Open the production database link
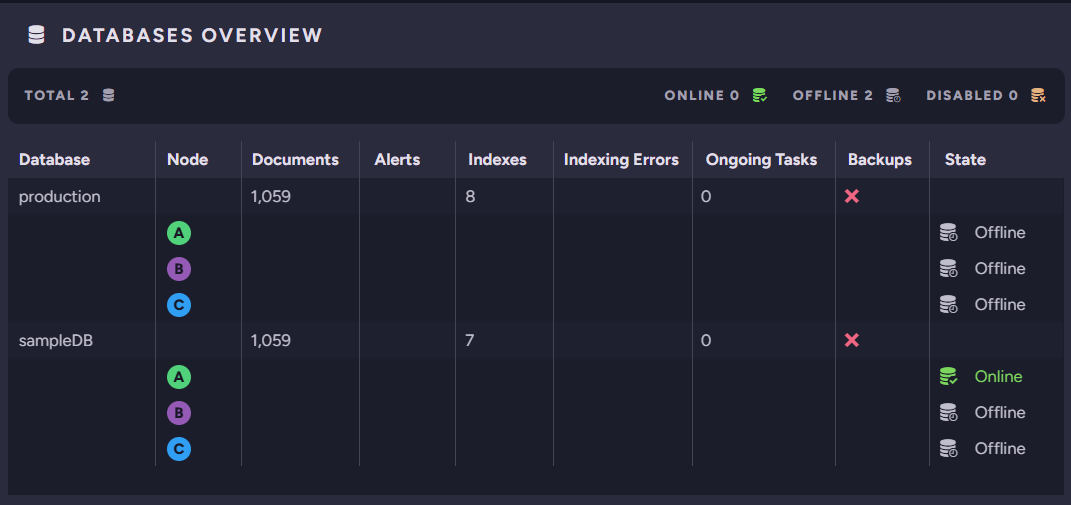The image size is (1071, 505). pos(59,197)
